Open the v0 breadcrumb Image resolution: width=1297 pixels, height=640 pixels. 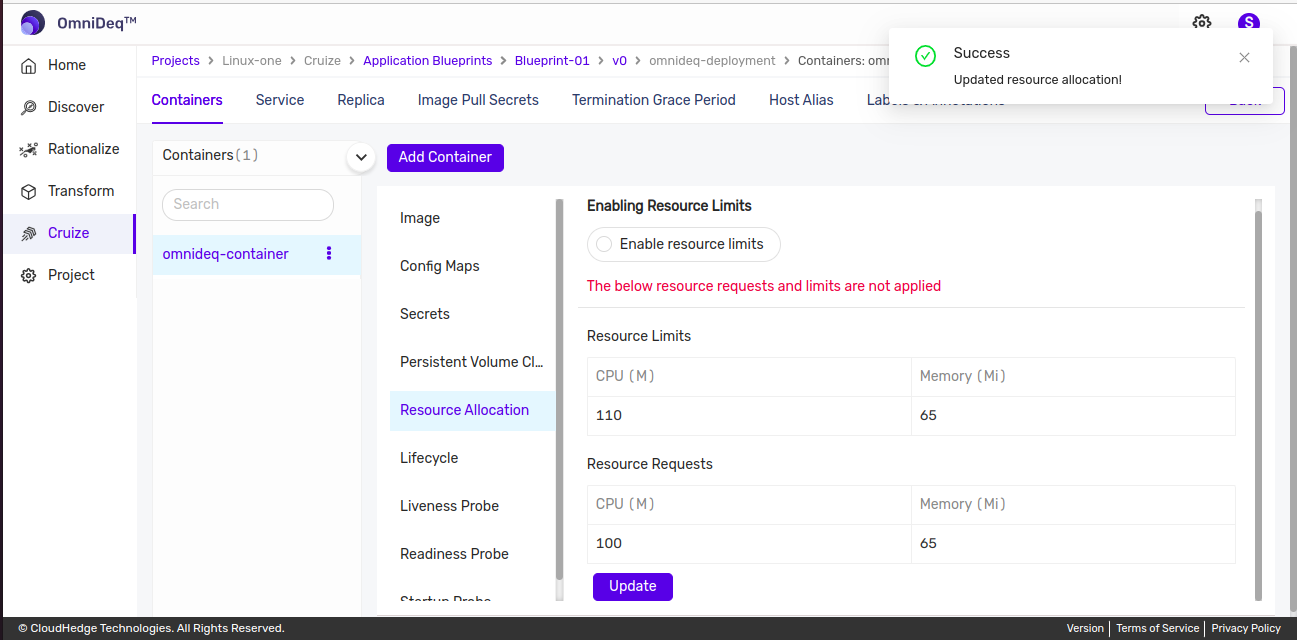[619, 61]
